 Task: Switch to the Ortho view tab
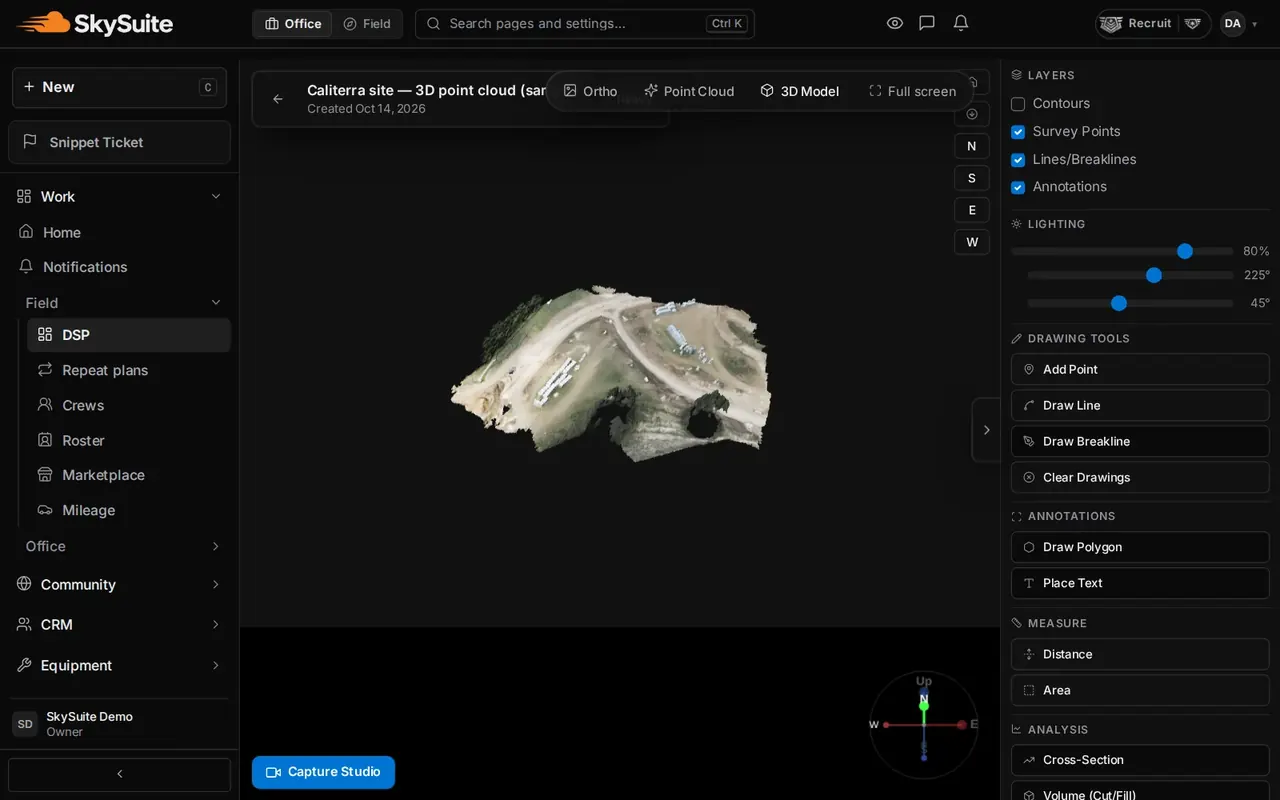[x=590, y=91]
